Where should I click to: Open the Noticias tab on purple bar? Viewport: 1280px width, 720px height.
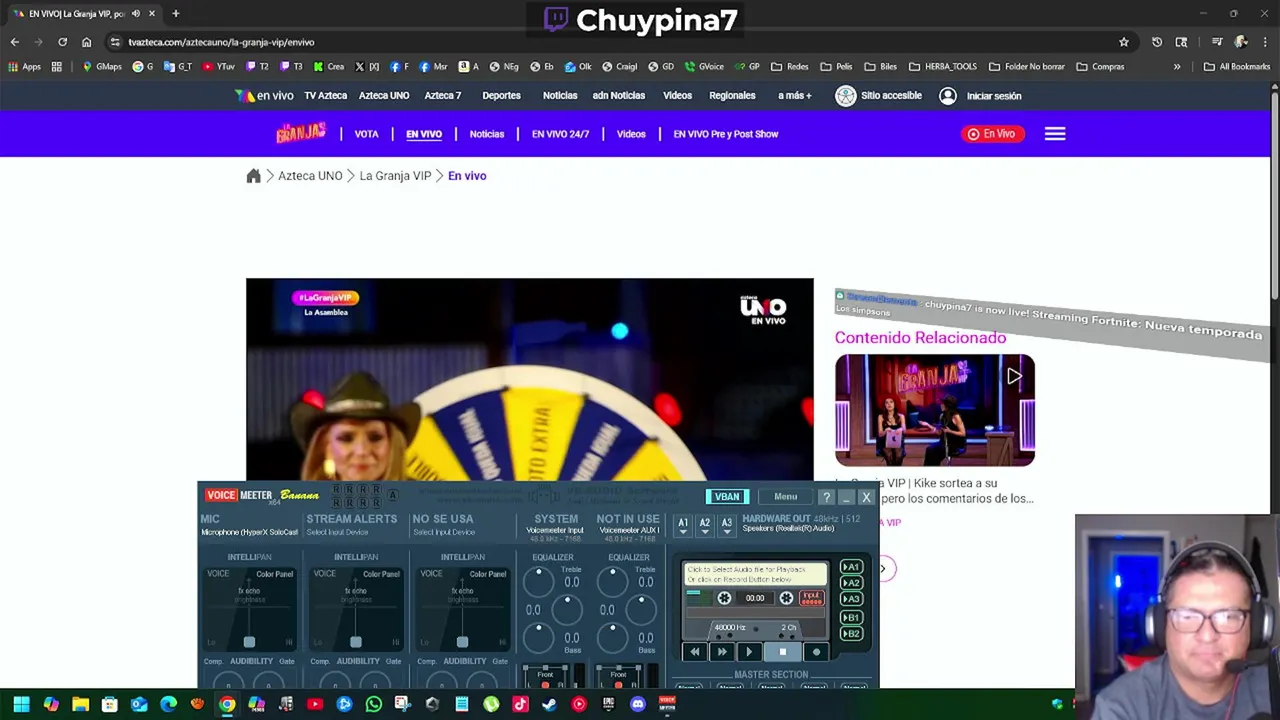(x=487, y=134)
